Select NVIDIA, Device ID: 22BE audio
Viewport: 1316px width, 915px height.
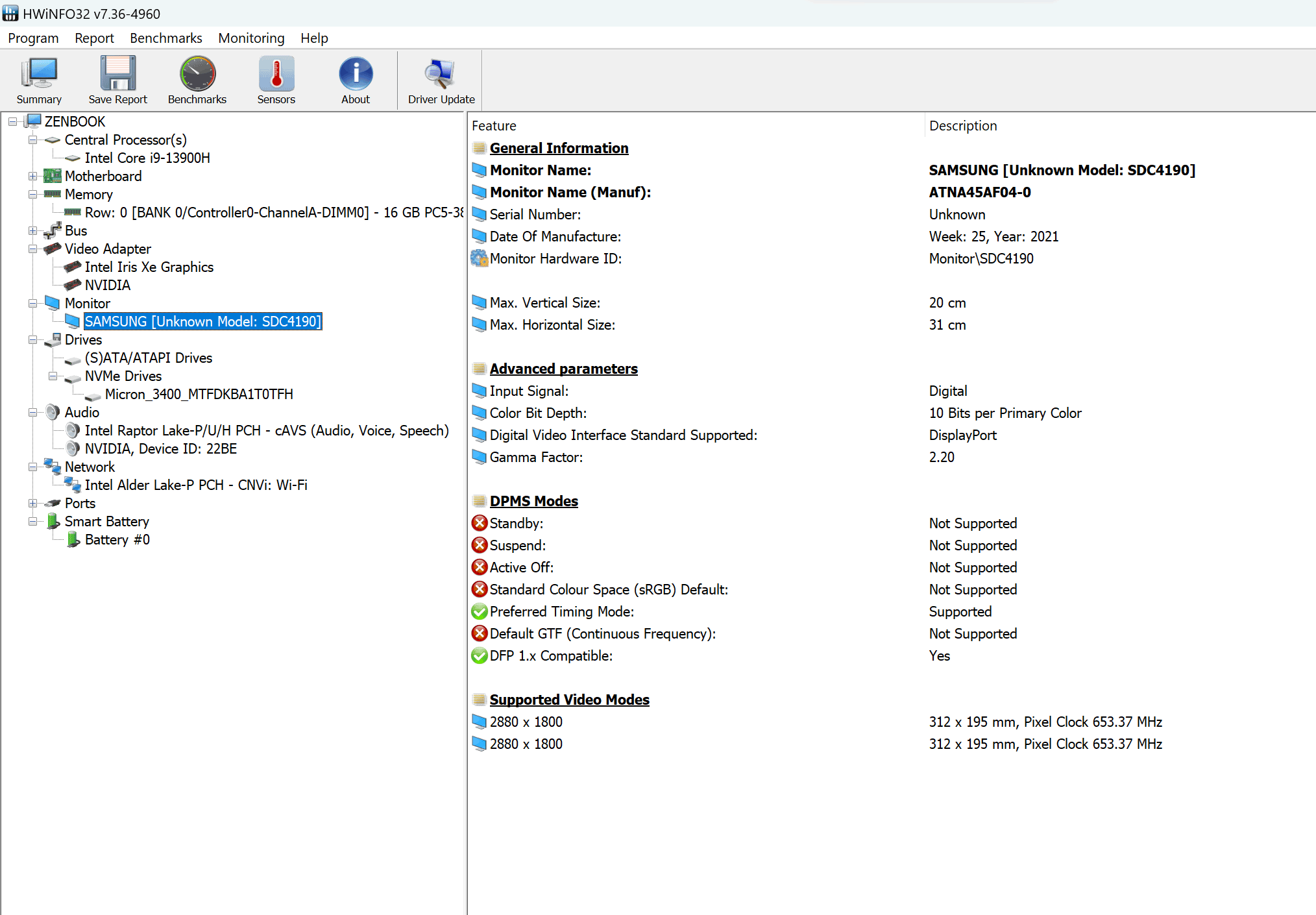[160, 448]
